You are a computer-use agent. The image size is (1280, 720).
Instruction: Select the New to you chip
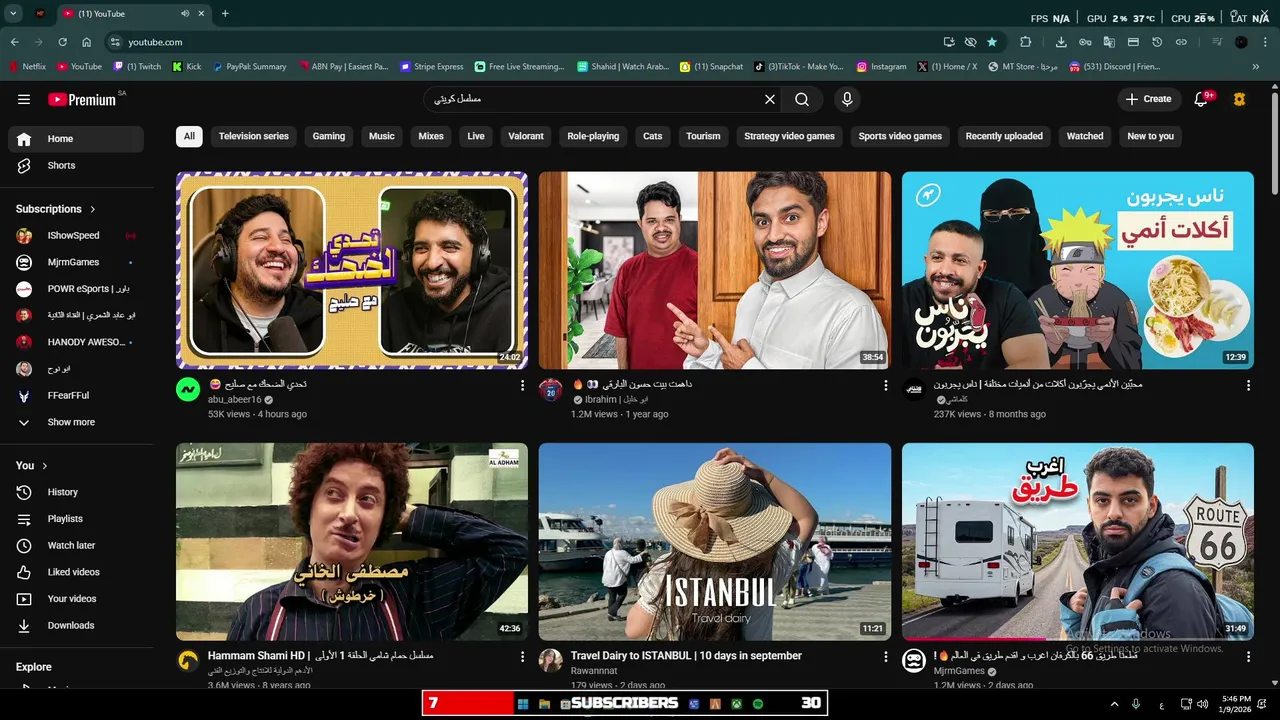1151,136
